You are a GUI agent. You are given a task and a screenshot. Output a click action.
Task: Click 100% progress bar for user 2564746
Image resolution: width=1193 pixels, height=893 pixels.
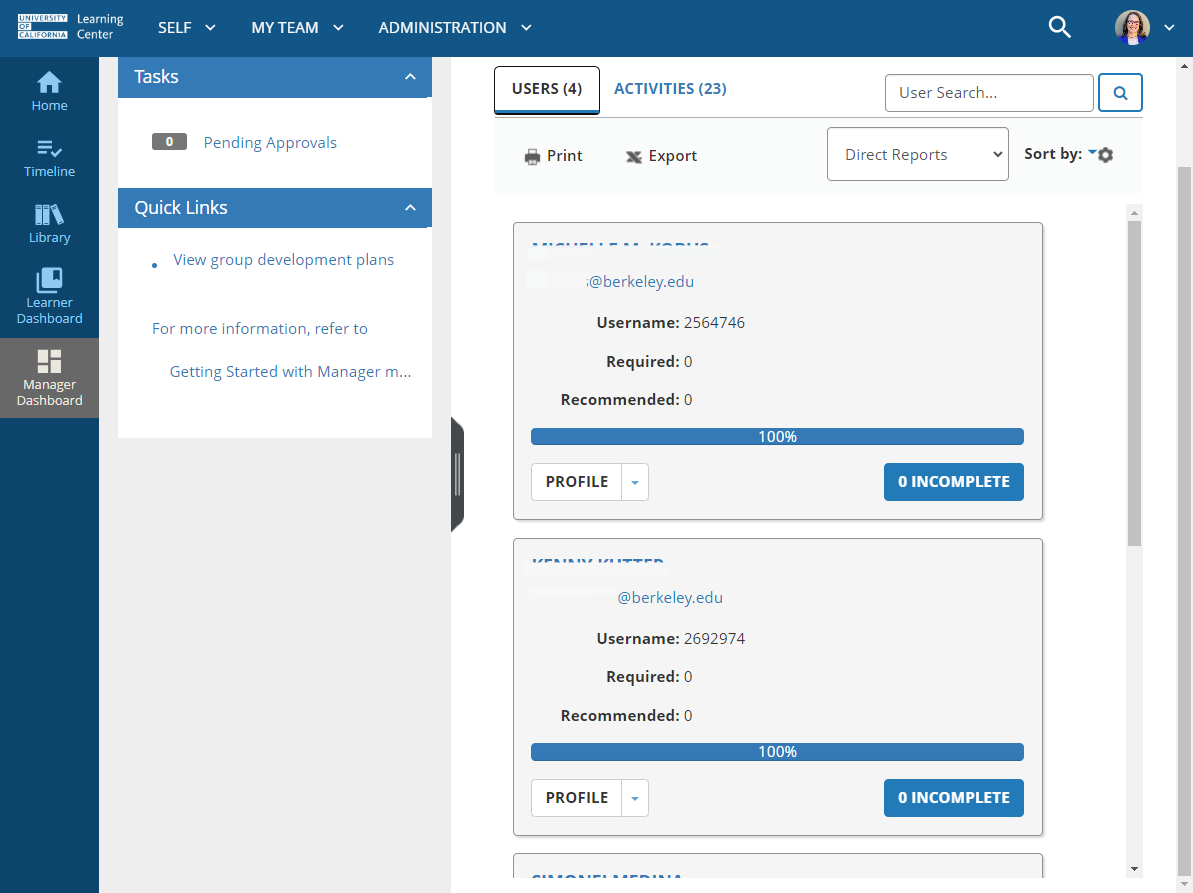click(777, 437)
